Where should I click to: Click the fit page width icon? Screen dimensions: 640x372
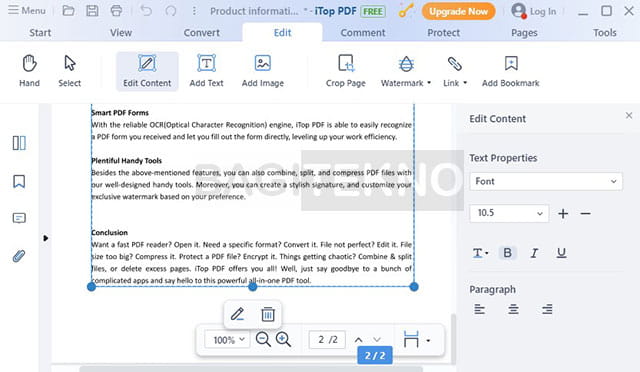pos(411,339)
